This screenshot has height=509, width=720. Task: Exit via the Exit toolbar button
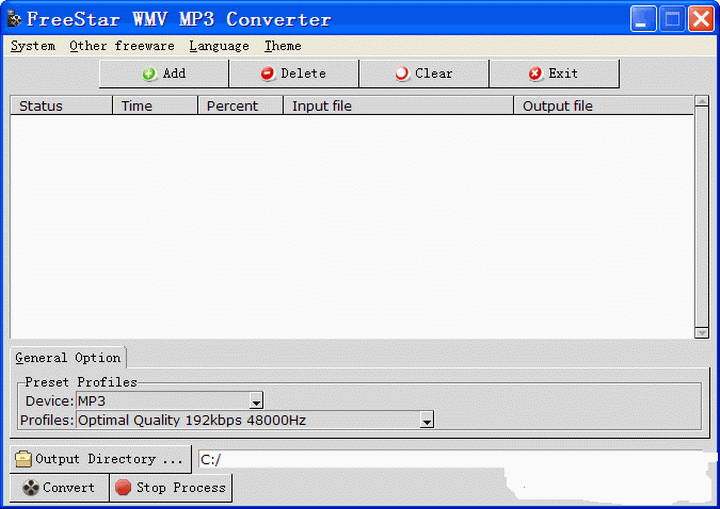pos(554,74)
